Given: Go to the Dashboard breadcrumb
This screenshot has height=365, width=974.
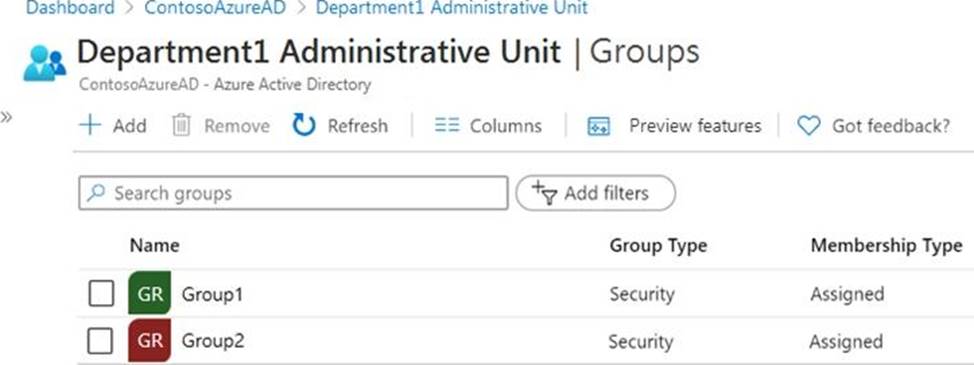Looking at the screenshot, I should 70,8.
